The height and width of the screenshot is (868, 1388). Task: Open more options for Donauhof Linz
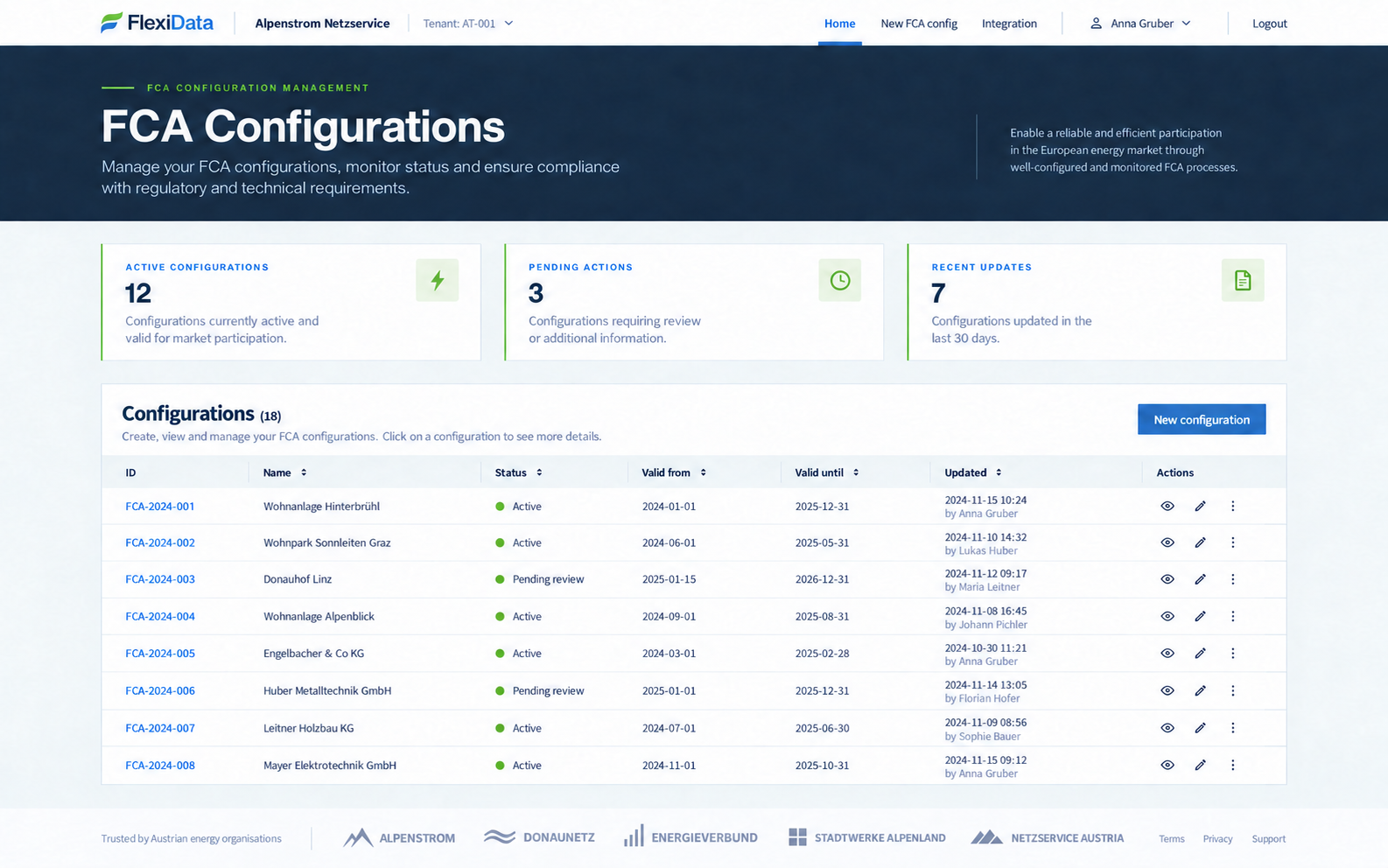(1232, 579)
